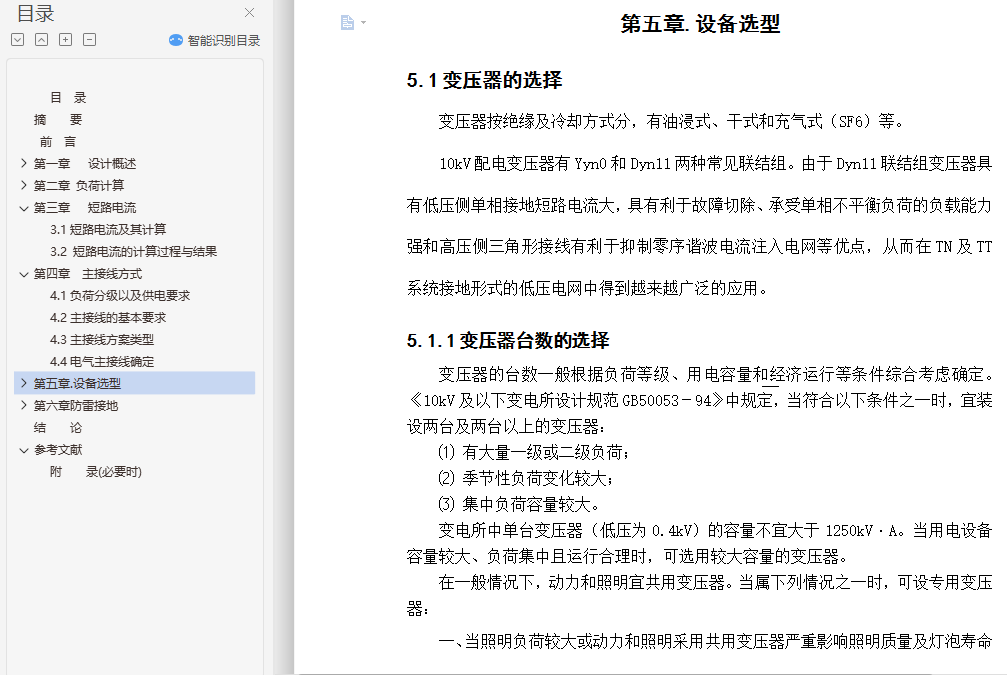1007x675 pixels.
Task: Click the 目录 pane title
Action: [35, 13]
